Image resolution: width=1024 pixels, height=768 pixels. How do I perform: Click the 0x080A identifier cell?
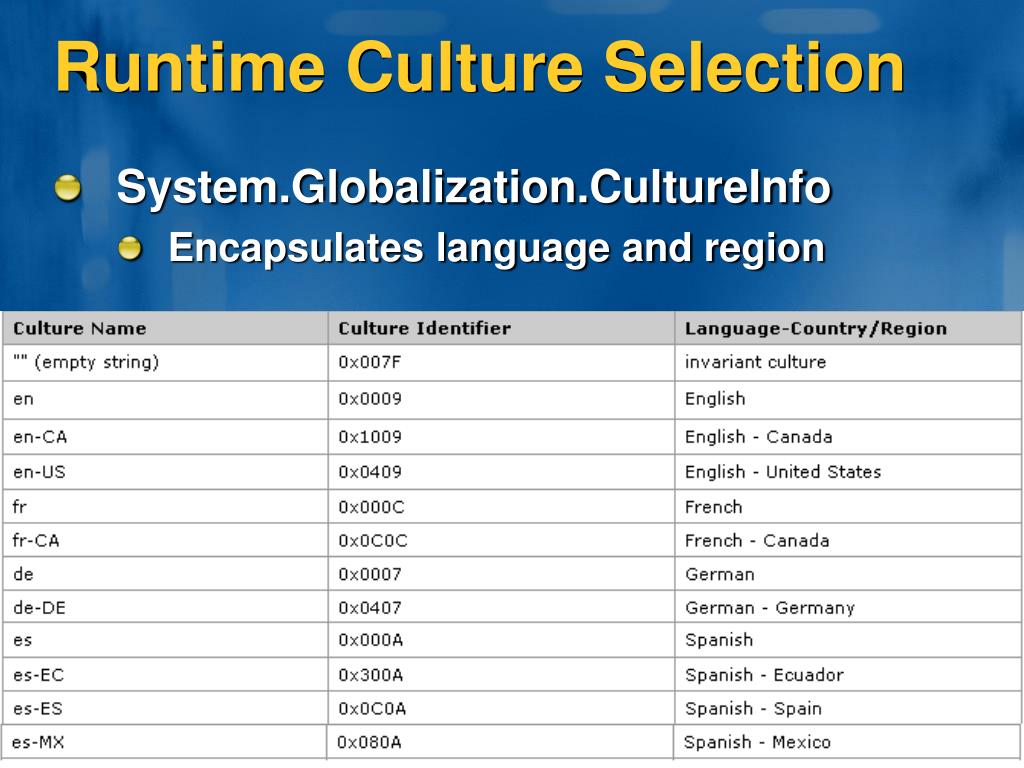pyautogui.click(x=500, y=743)
